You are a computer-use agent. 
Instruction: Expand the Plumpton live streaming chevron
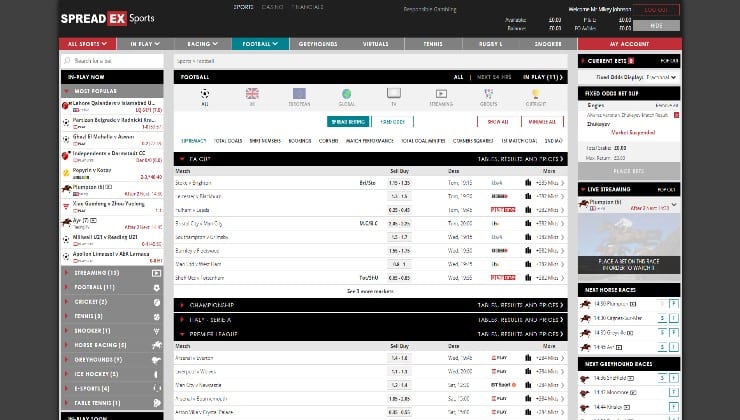coord(674,205)
